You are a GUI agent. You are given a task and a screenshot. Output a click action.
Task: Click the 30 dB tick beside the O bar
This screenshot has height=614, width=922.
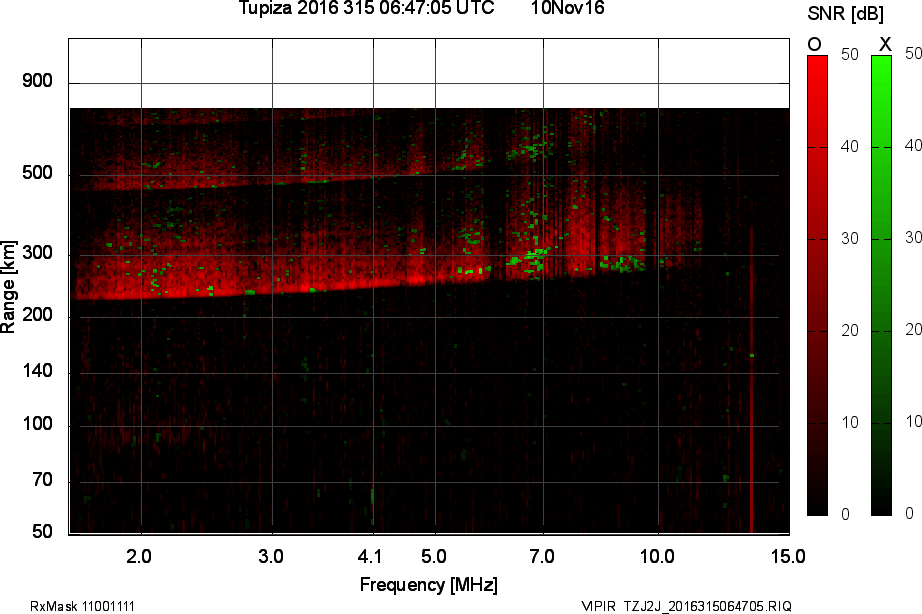click(850, 238)
